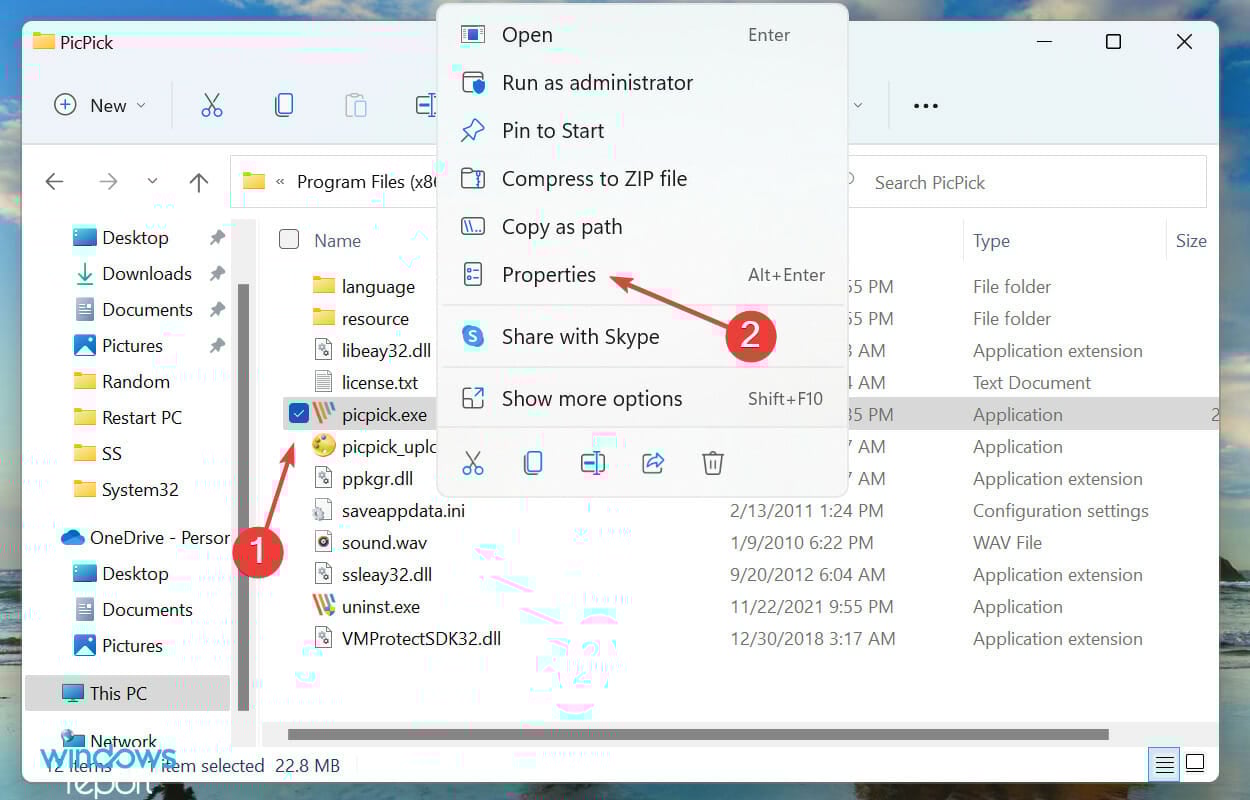The image size is (1250, 800).
Task: Click the Share icon in context menu bottom row
Action: click(653, 462)
